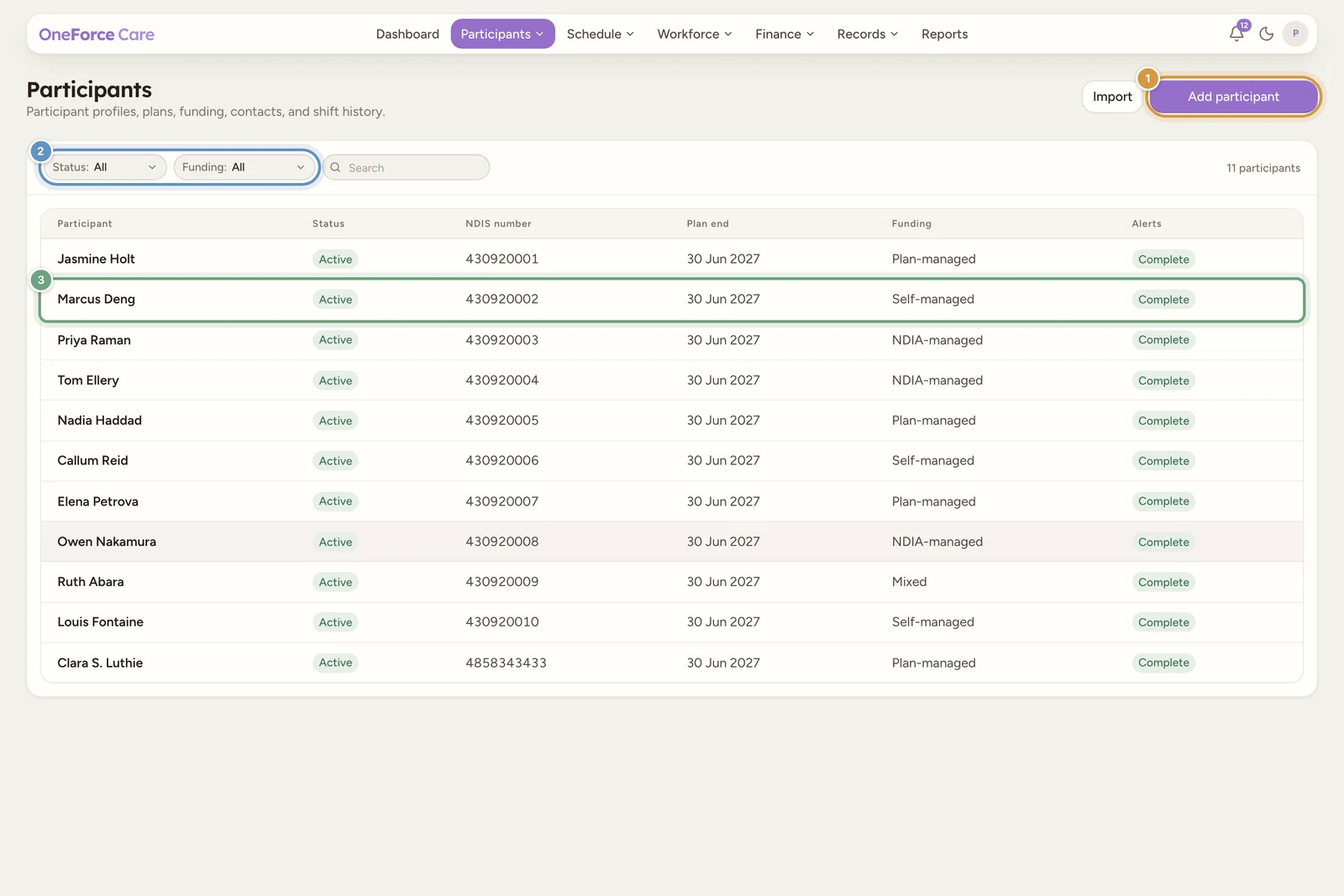The height and width of the screenshot is (896, 1344).
Task: Click the Alerts column header
Action: (1147, 223)
